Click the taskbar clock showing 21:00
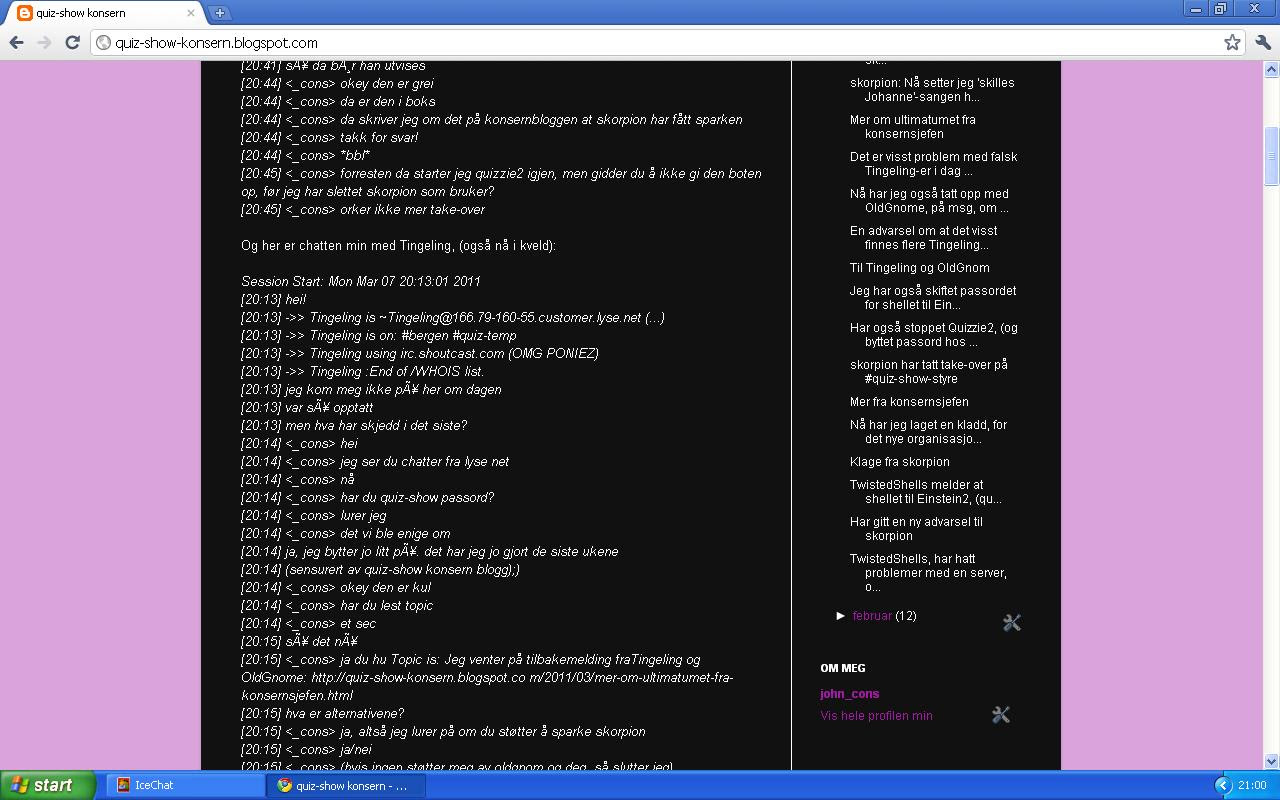The image size is (1280, 800). (1252, 785)
